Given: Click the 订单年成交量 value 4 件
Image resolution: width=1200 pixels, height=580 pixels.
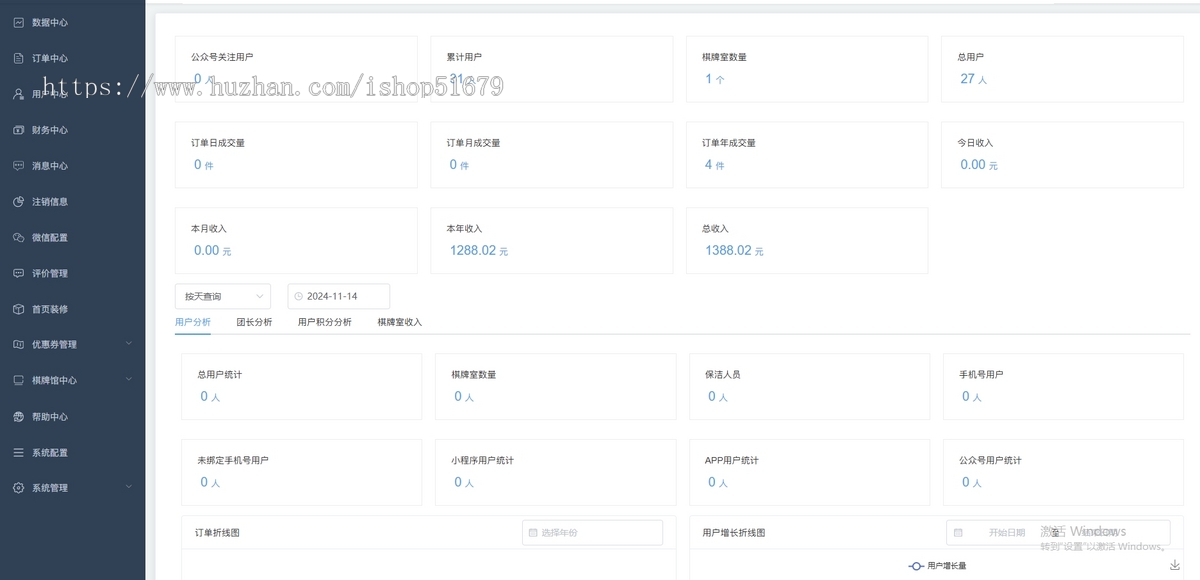Looking at the screenshot, I should (x=714, y=165).
